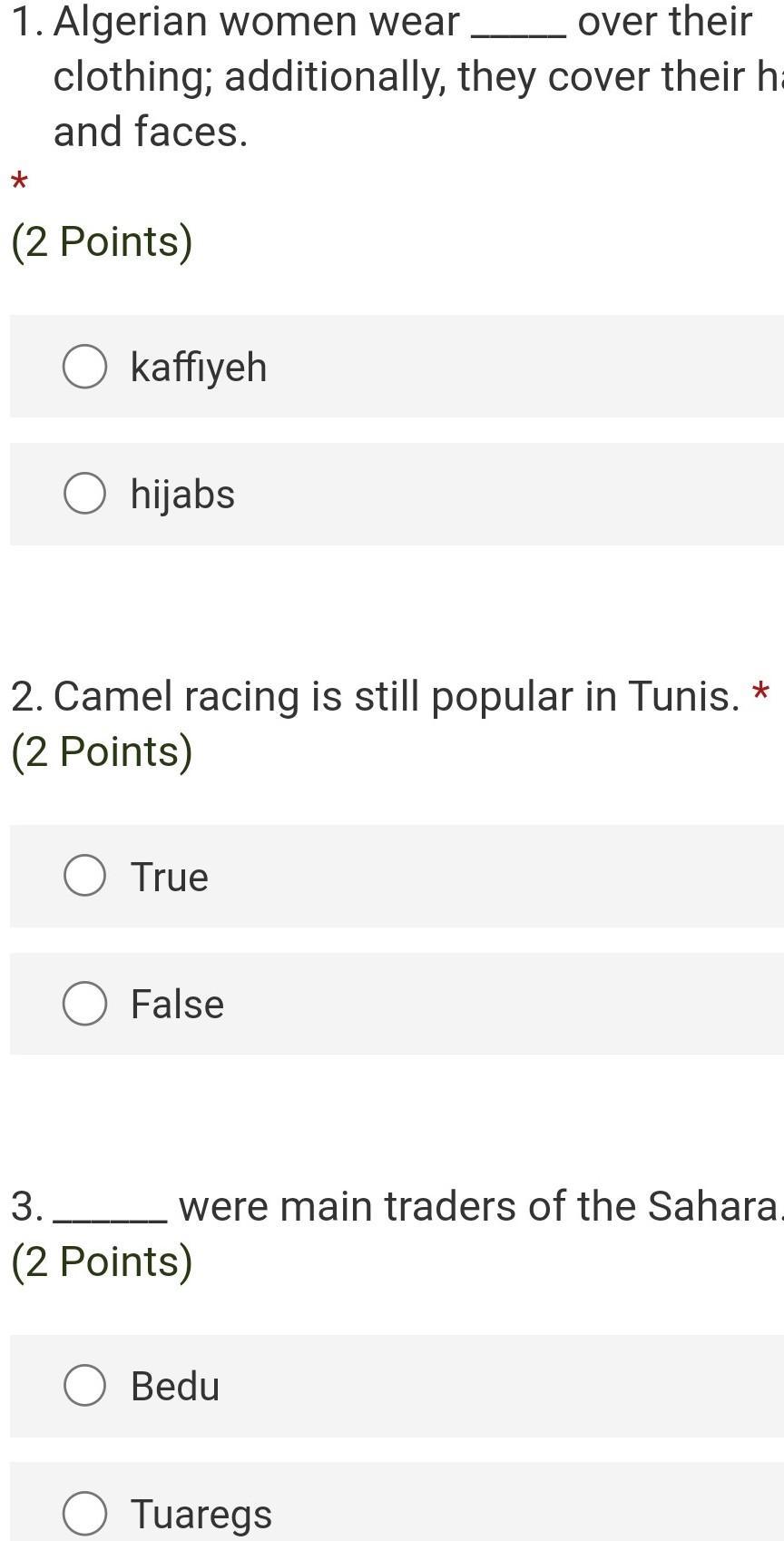The image size is (784, 1541).
Task: Click the 'hijabs' answer label text
Action: tap(182, 495)
